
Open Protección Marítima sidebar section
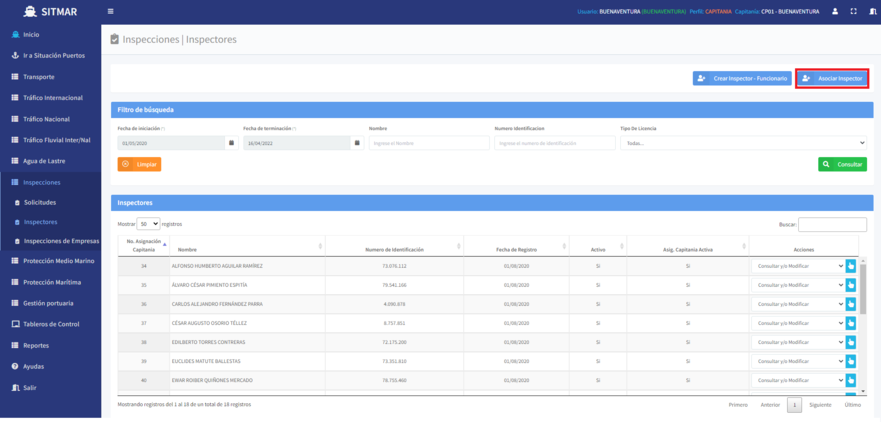click(51, 282)
